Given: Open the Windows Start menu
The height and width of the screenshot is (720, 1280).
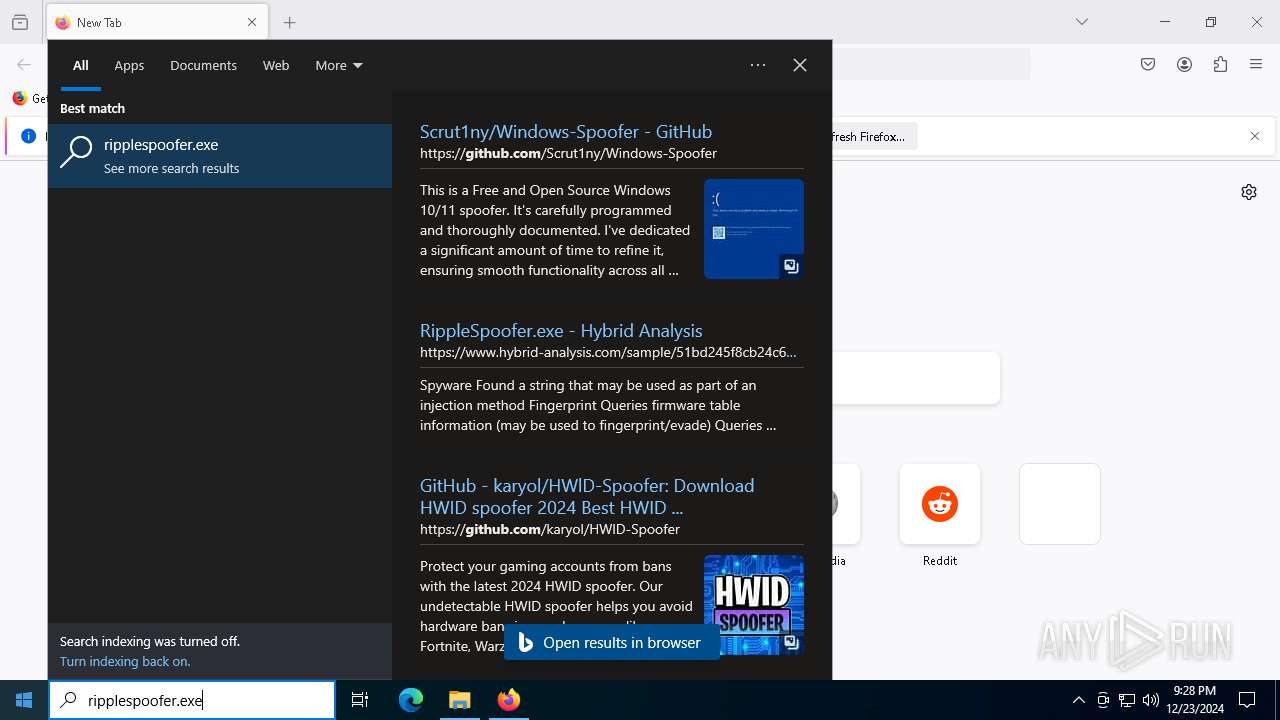Looking at the screenshot, I should pyautogui.click(x=24, y=700).
